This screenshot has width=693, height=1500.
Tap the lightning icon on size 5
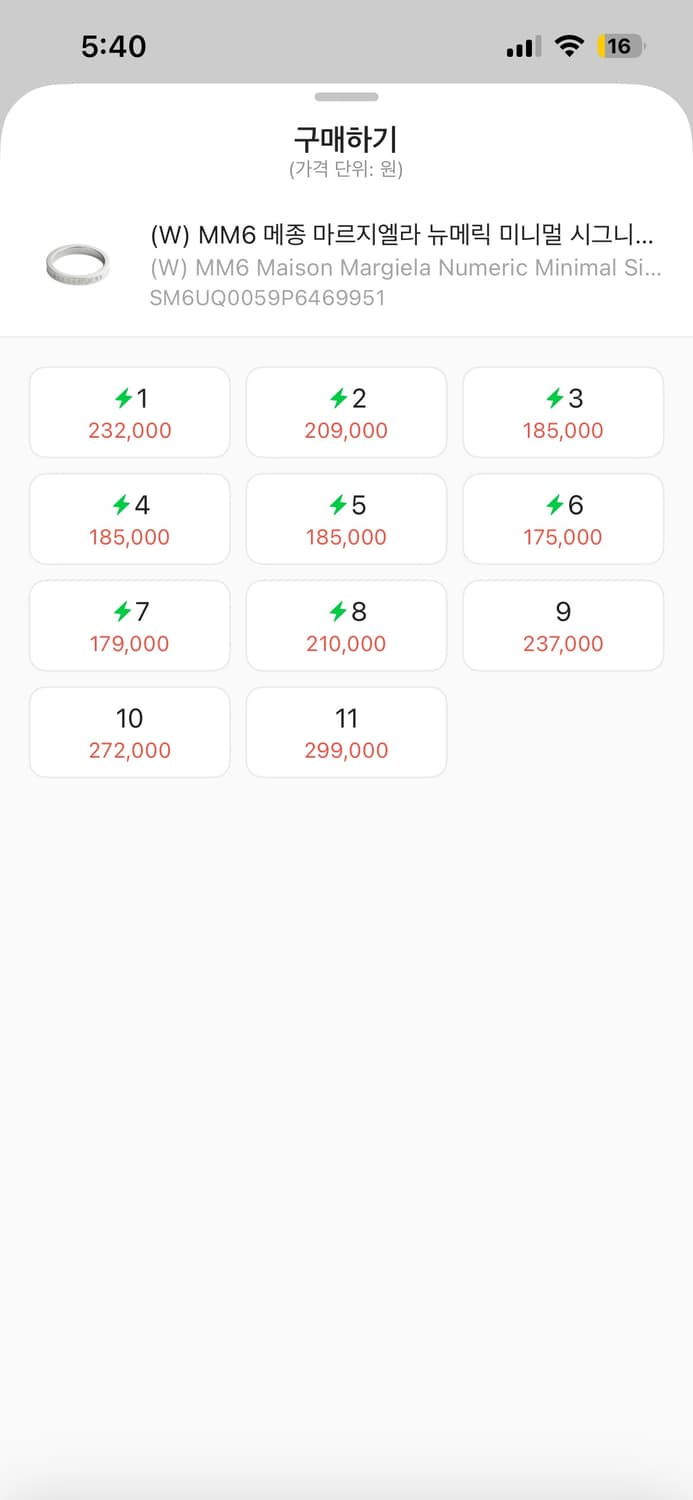pyautogui.click(x=339, y=506)
